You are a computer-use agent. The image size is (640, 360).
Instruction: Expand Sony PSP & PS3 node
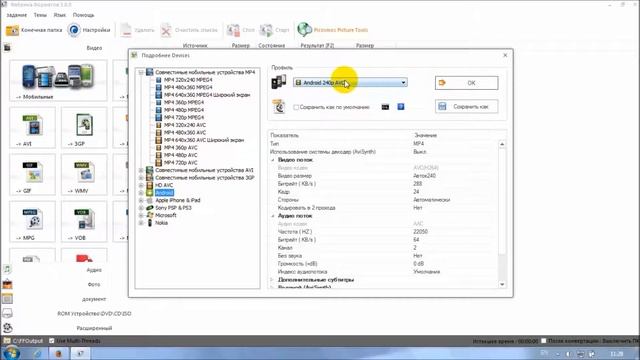click(x=141, y=208)
